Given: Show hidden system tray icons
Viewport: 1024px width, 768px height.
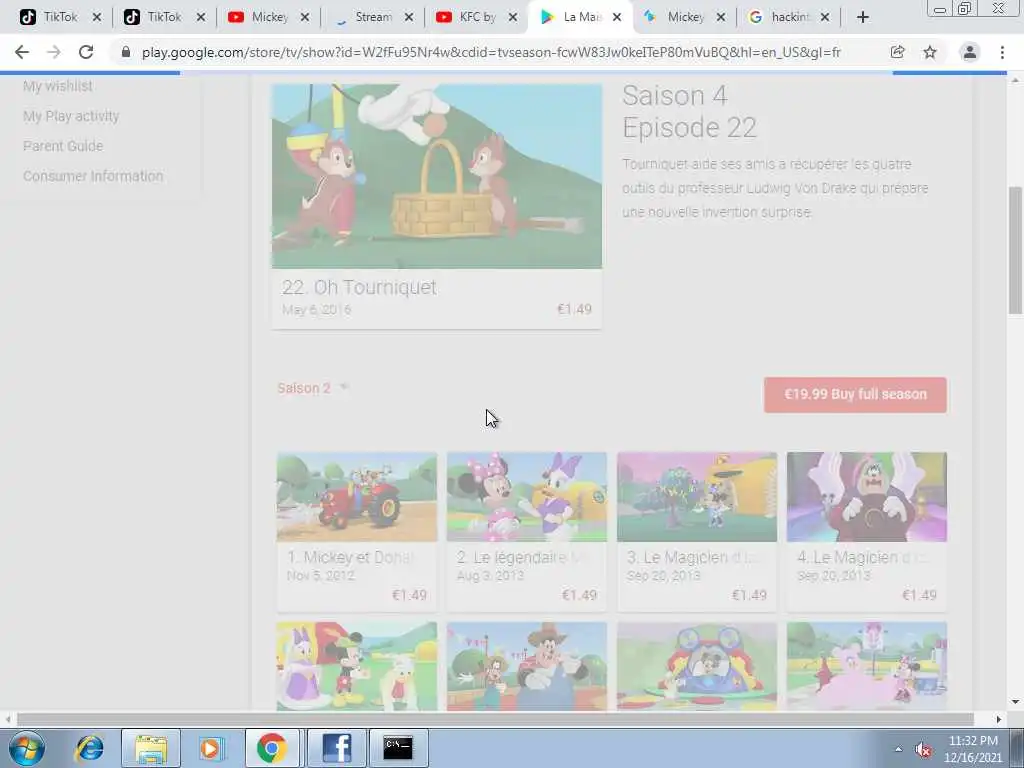Looking at the screenshot, I should coord(899,750).
